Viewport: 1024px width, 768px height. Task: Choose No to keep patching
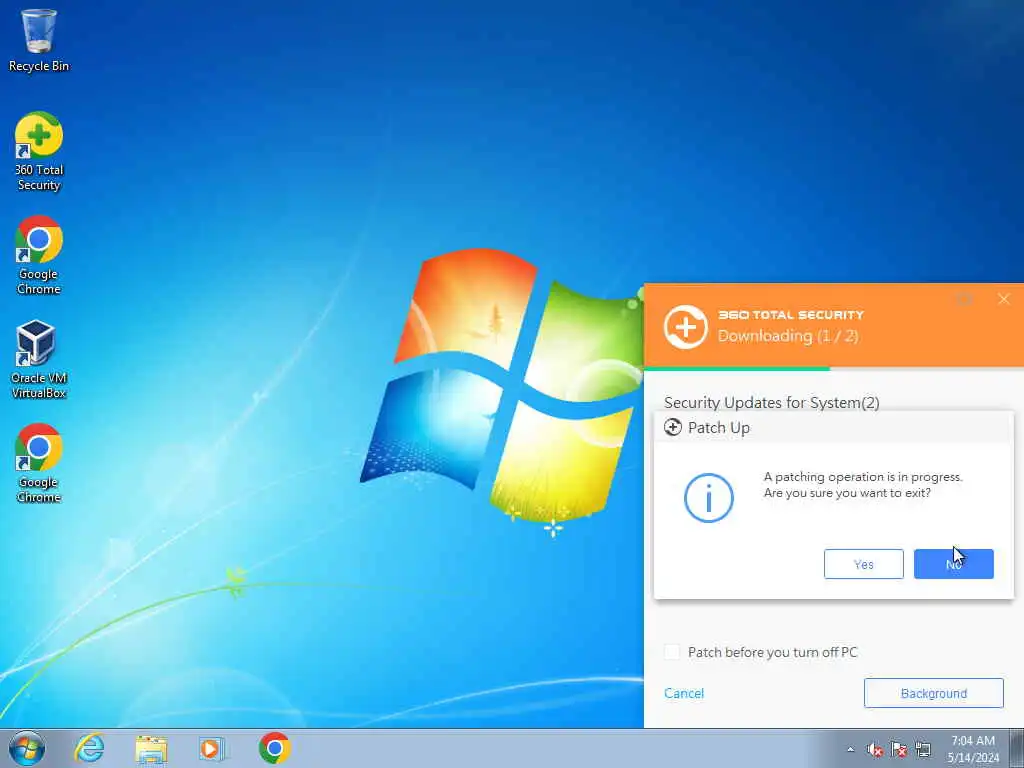(x=953, y=564)
